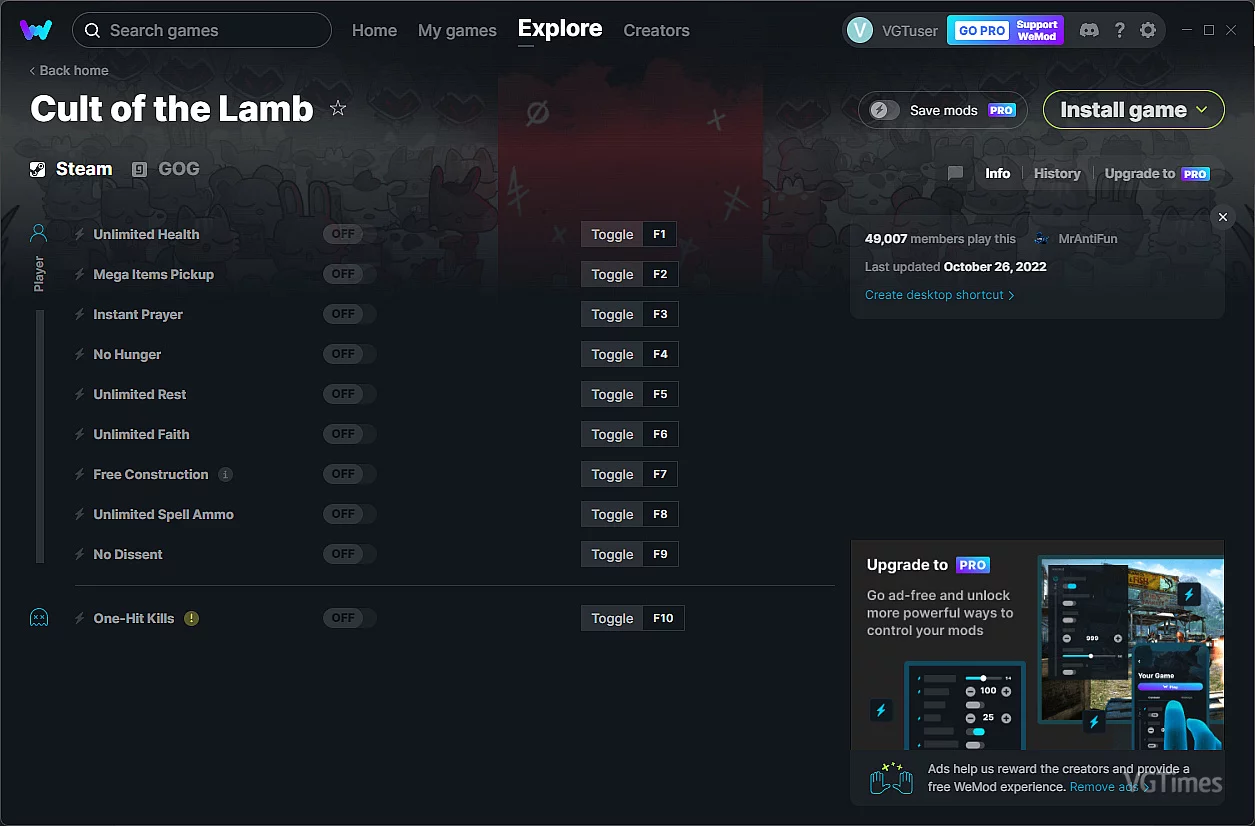This screenshot has width=1255, height=826.
Task: Toggle Unlimited Health switch on
Action: [349, 234]
